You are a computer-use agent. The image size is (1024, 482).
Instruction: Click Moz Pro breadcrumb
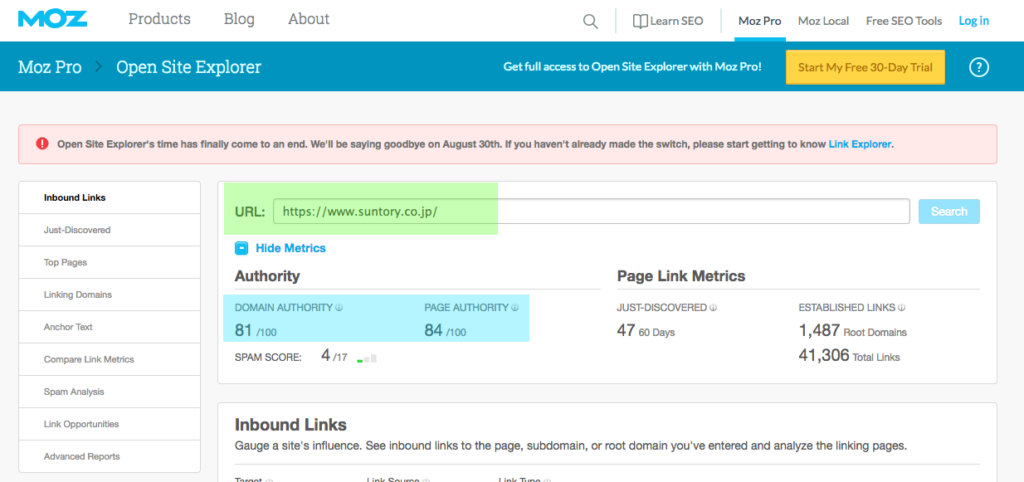pyautogui.click(x=50, y=67)
